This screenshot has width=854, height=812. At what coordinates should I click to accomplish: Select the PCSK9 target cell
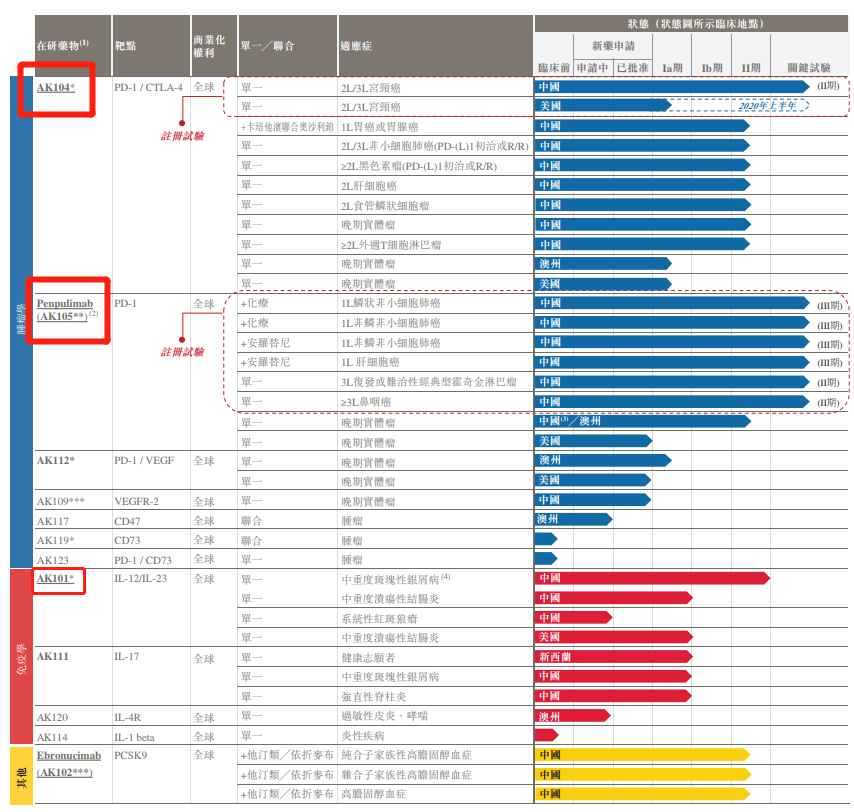(131, 755)
